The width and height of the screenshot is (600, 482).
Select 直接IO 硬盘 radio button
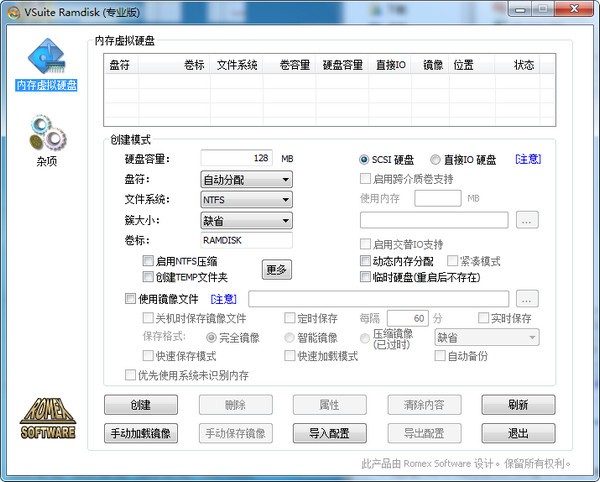click(x=435, y=160)
